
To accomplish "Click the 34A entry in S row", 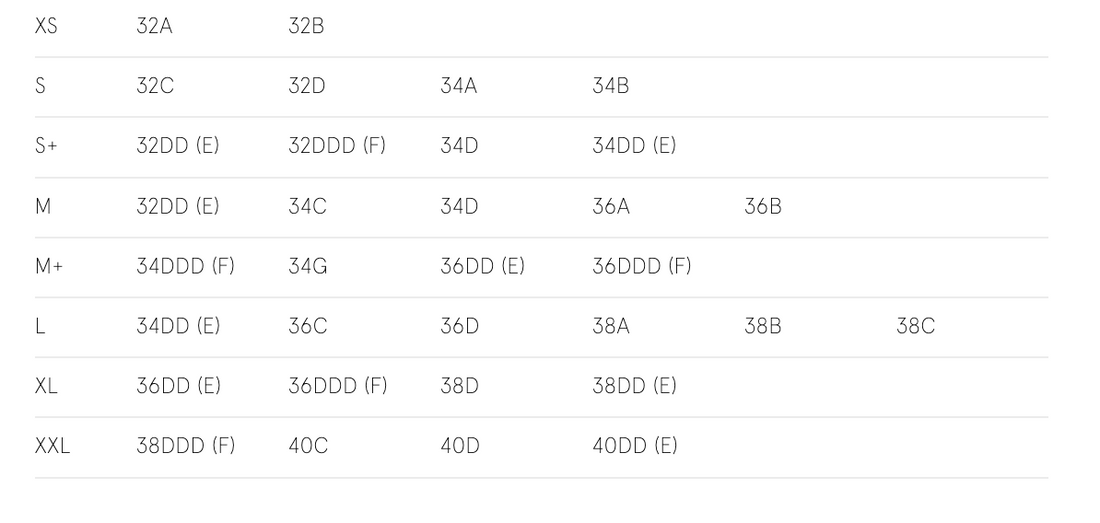I will 459,86.
